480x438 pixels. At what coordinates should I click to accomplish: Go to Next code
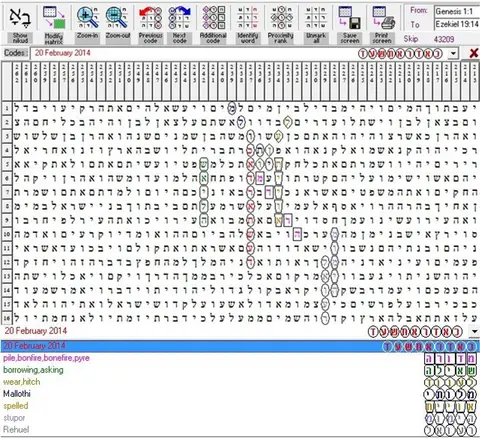point(180,18)
